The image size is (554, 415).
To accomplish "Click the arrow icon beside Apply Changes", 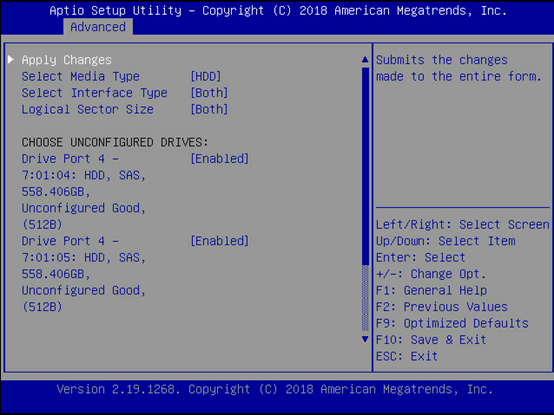I will pos(11,59).
